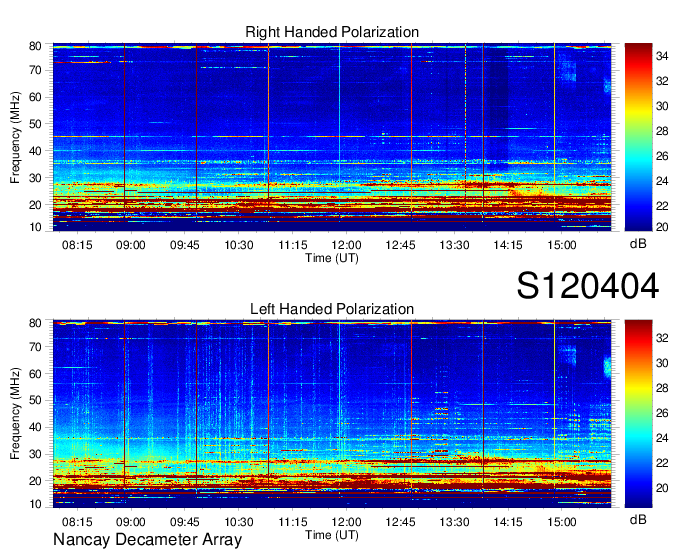This screenshot has width=680, height=552.
Task: Click inside the Right Handed Polarization spectrogram
Action: click(x=332, y=137)
